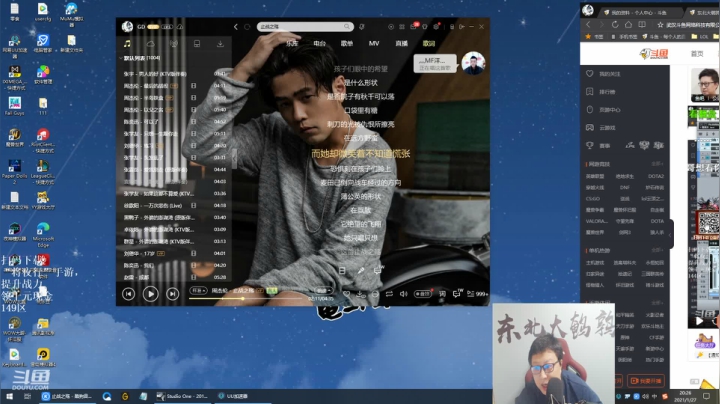Open Paper Dolls 2 desktop shortcut

(x=15, y=172)
